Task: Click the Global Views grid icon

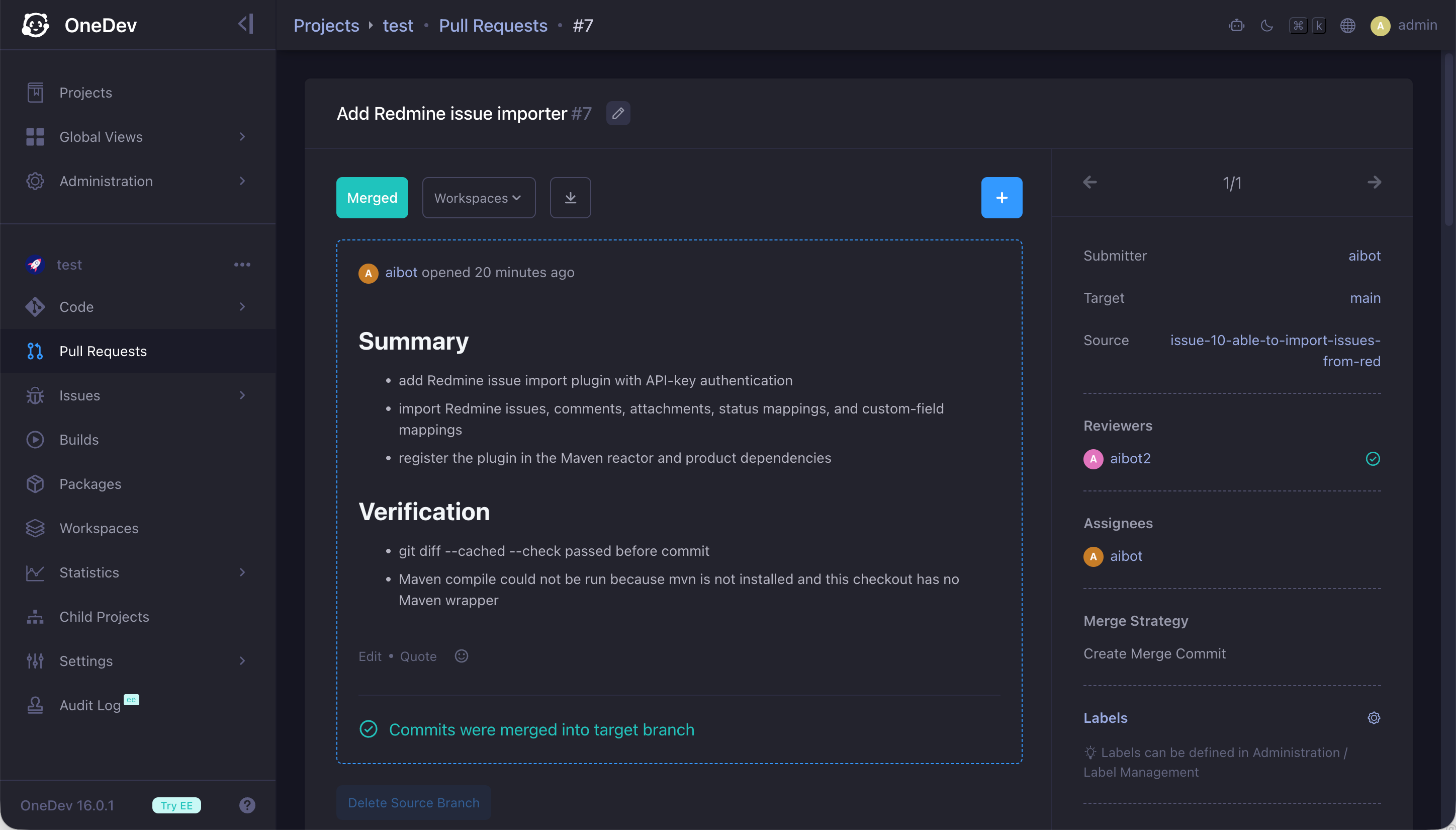Action: tap(35, 137)
